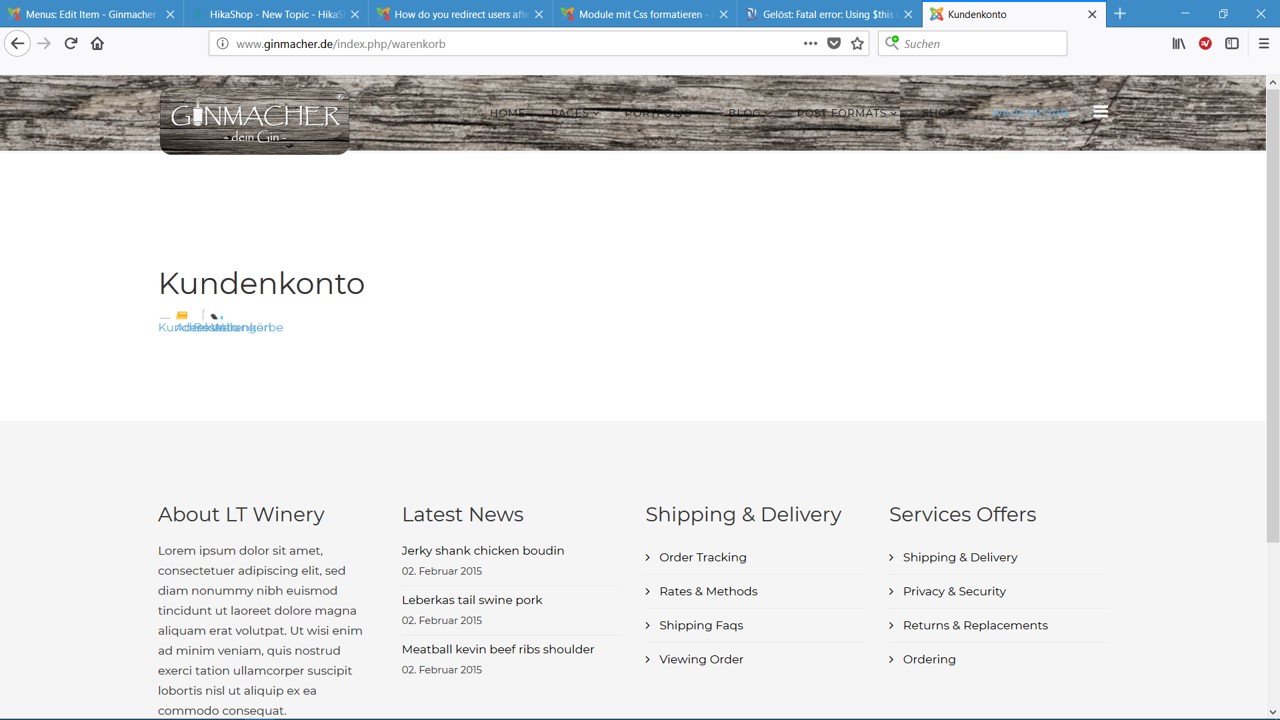Click the 'Latest News' heading
Screen dimensions: 1280x720
click(x=463, y=515)
